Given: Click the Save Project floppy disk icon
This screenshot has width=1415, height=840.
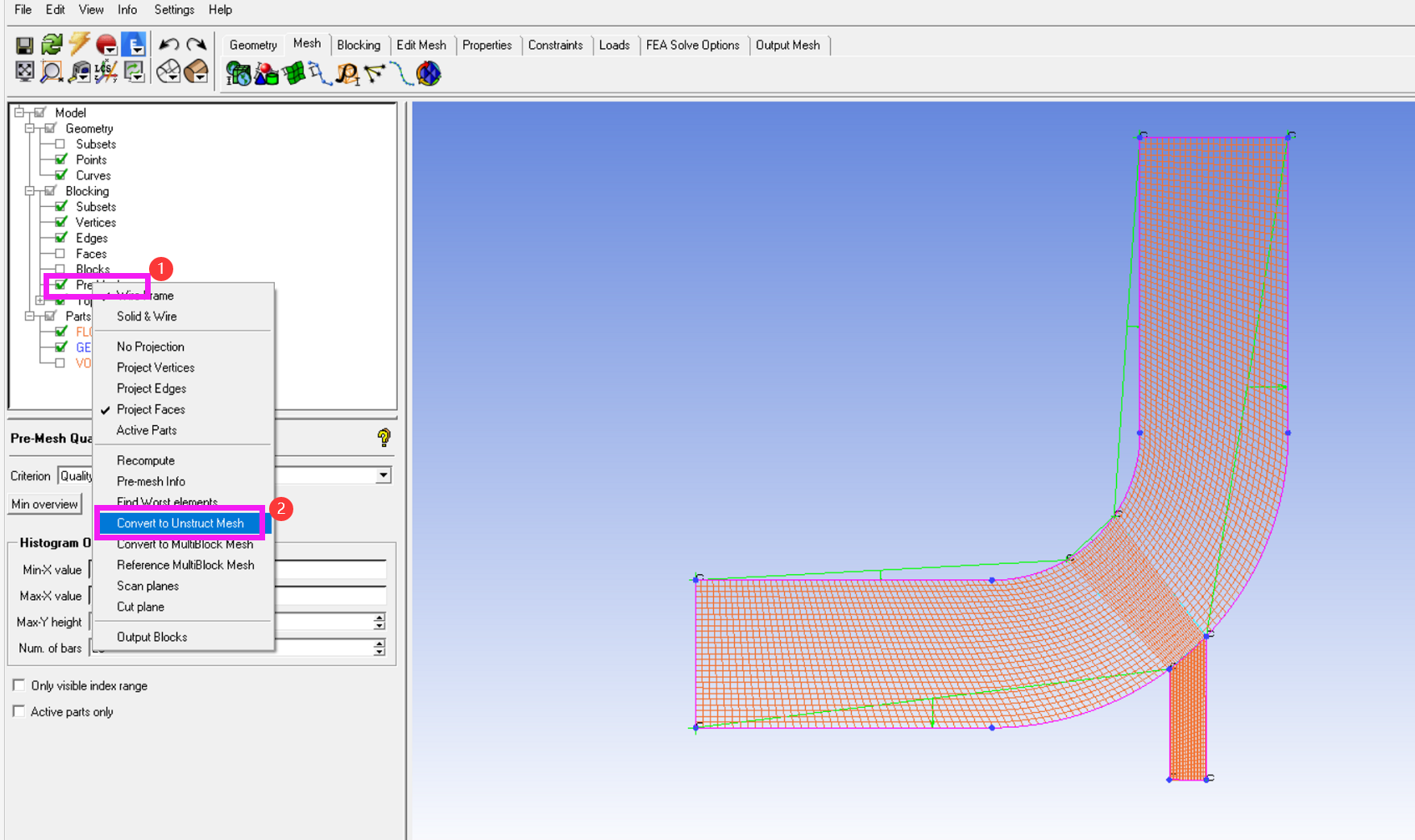Looking at the screenshot, I should (x=24, y=45).
